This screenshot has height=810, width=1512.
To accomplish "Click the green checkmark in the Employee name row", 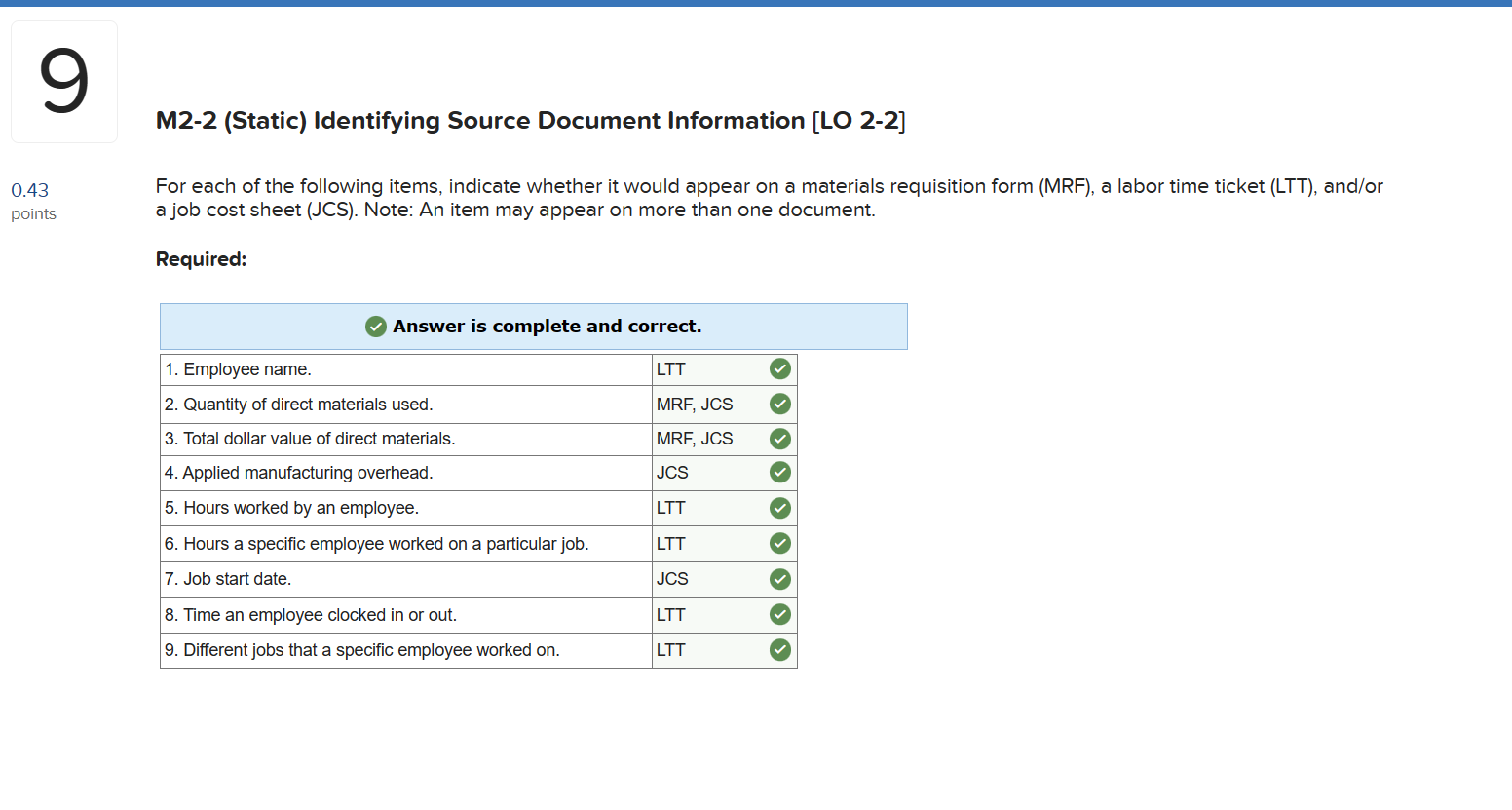I will click(780, 368).
